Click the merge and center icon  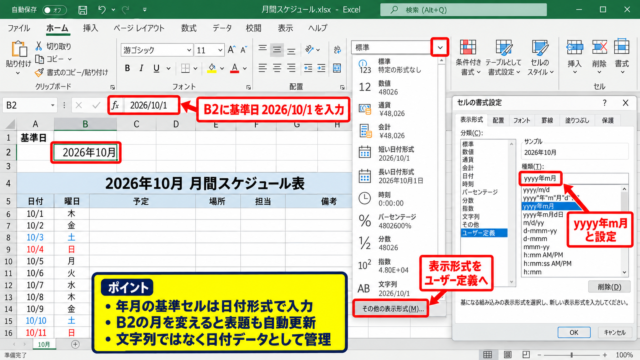337,68
